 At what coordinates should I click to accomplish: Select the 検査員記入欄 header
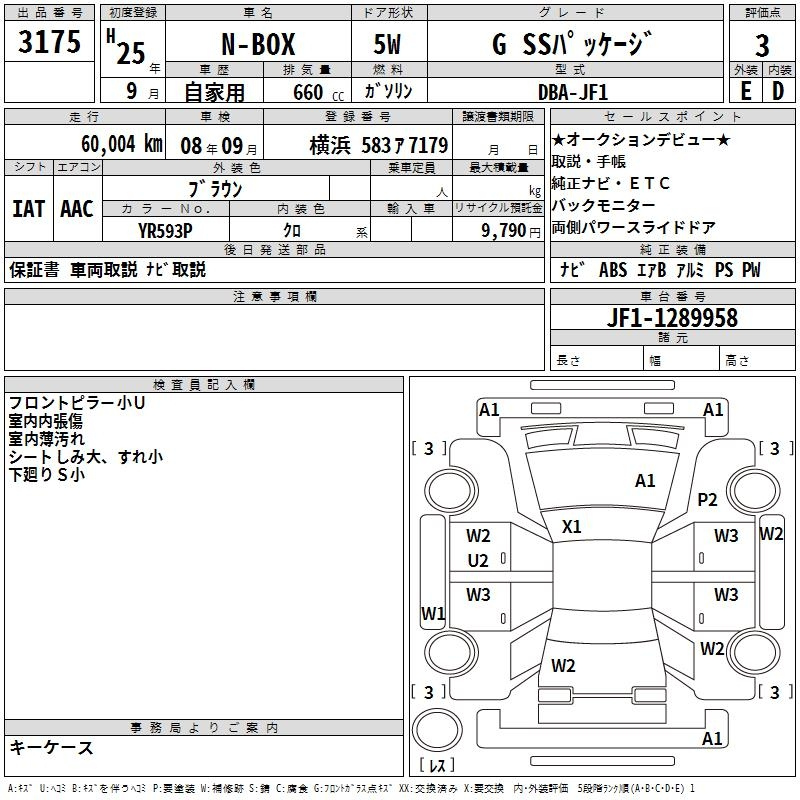pyautogui.click(x=204, y=385)
